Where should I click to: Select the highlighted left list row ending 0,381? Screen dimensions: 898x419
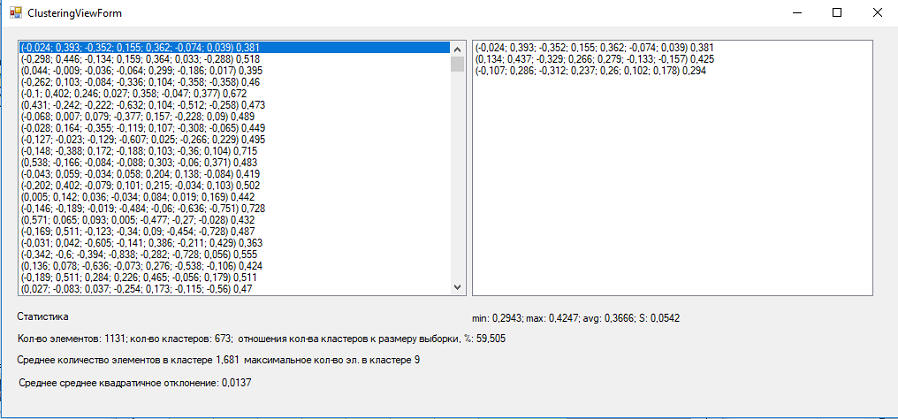pyautogui.click(x=140, y=47)
